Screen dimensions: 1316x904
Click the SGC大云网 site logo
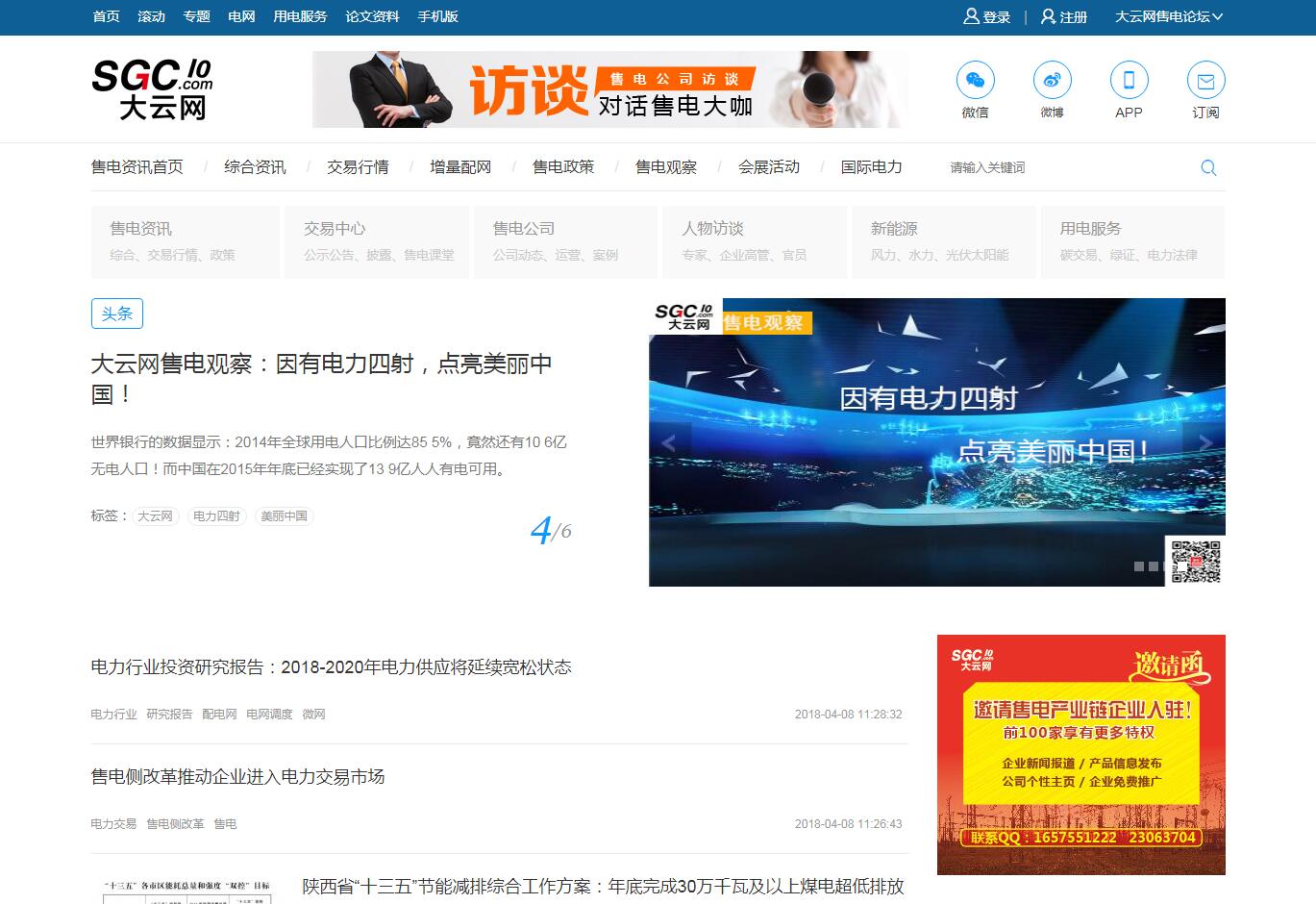(152, 88)
